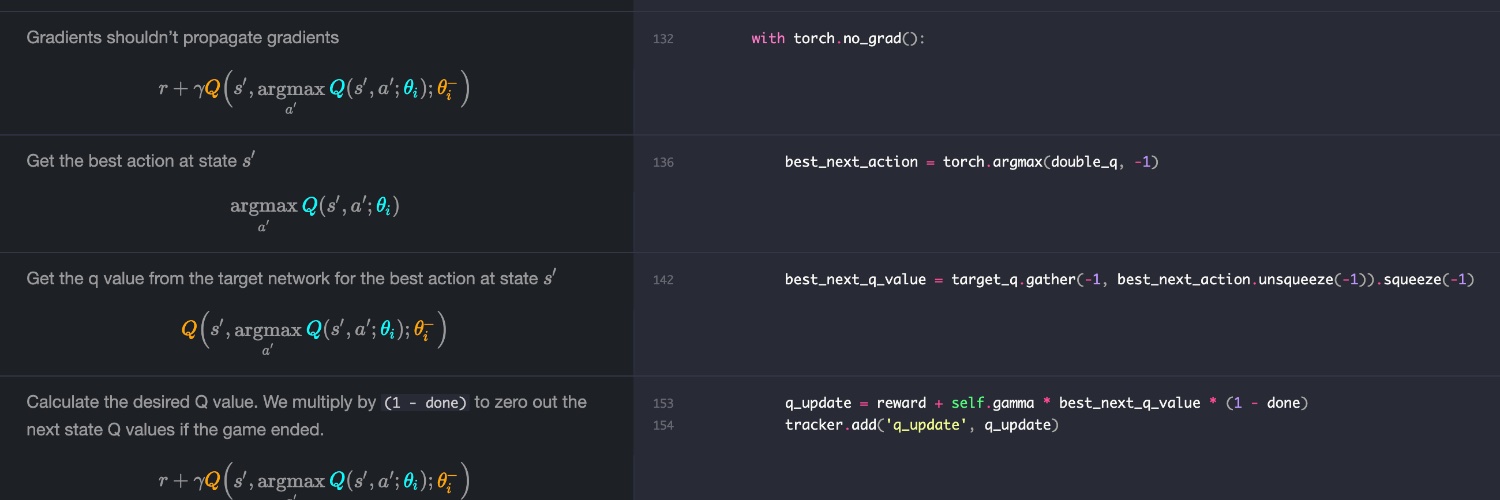Click line number 136
This screenshot has width=1500, height=500.
(662, 162)
